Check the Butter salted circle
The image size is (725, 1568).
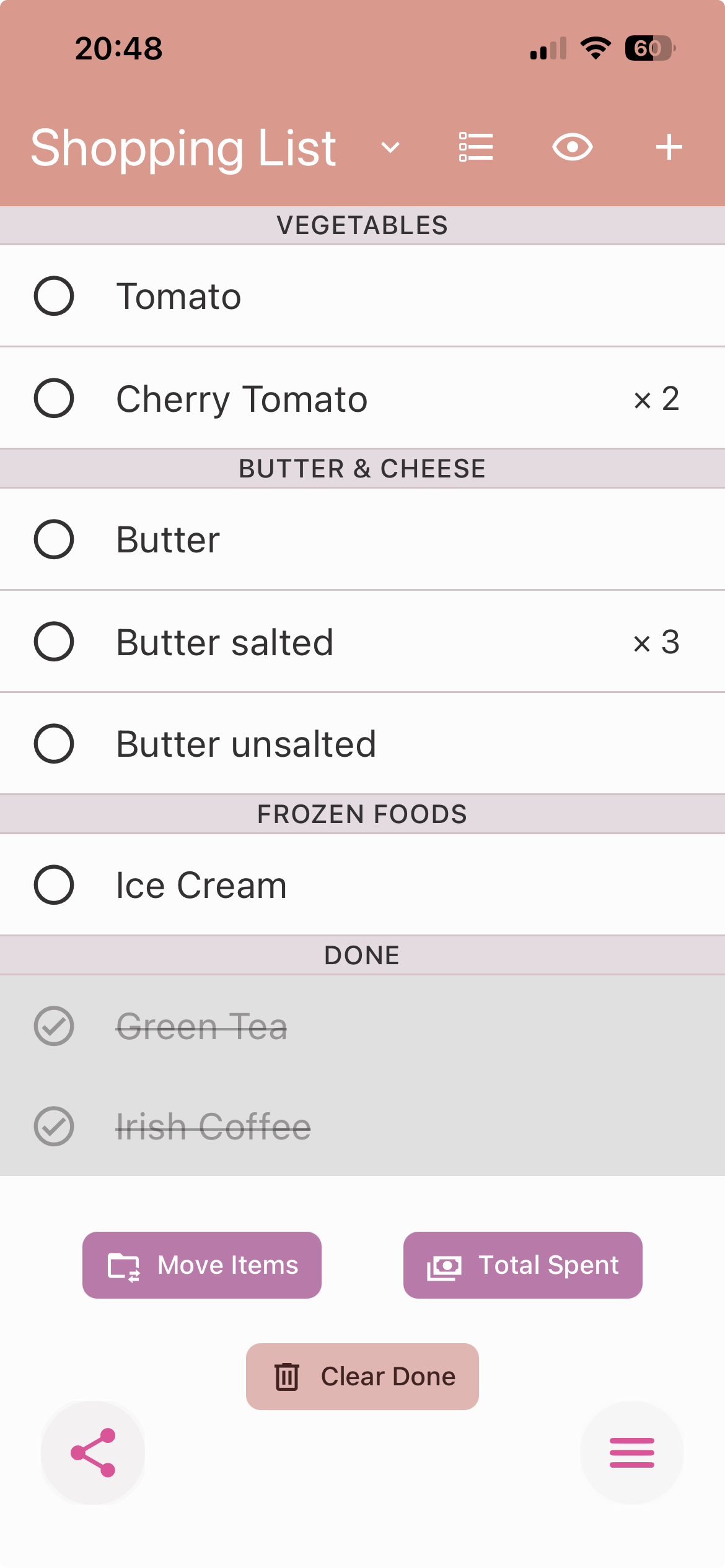(54, 642)
